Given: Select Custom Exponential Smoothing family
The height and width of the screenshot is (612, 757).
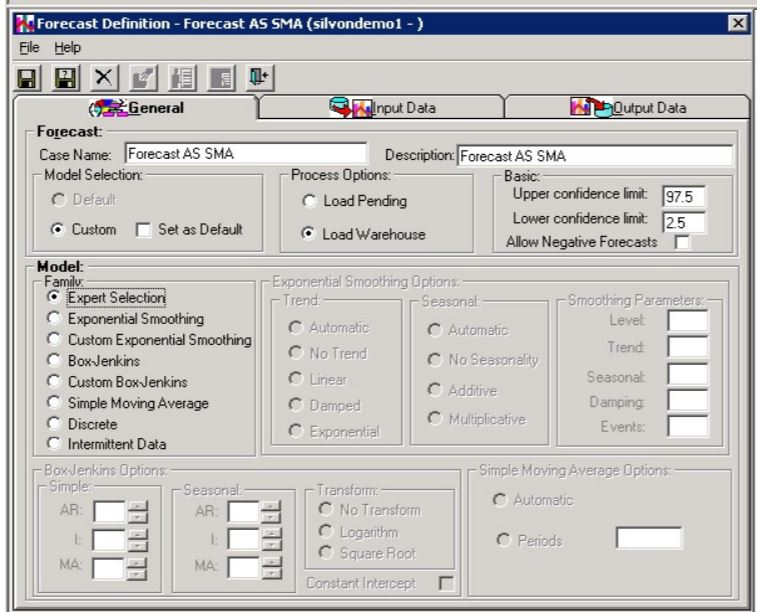Looking at the screenshot, I should click(54, 339).
